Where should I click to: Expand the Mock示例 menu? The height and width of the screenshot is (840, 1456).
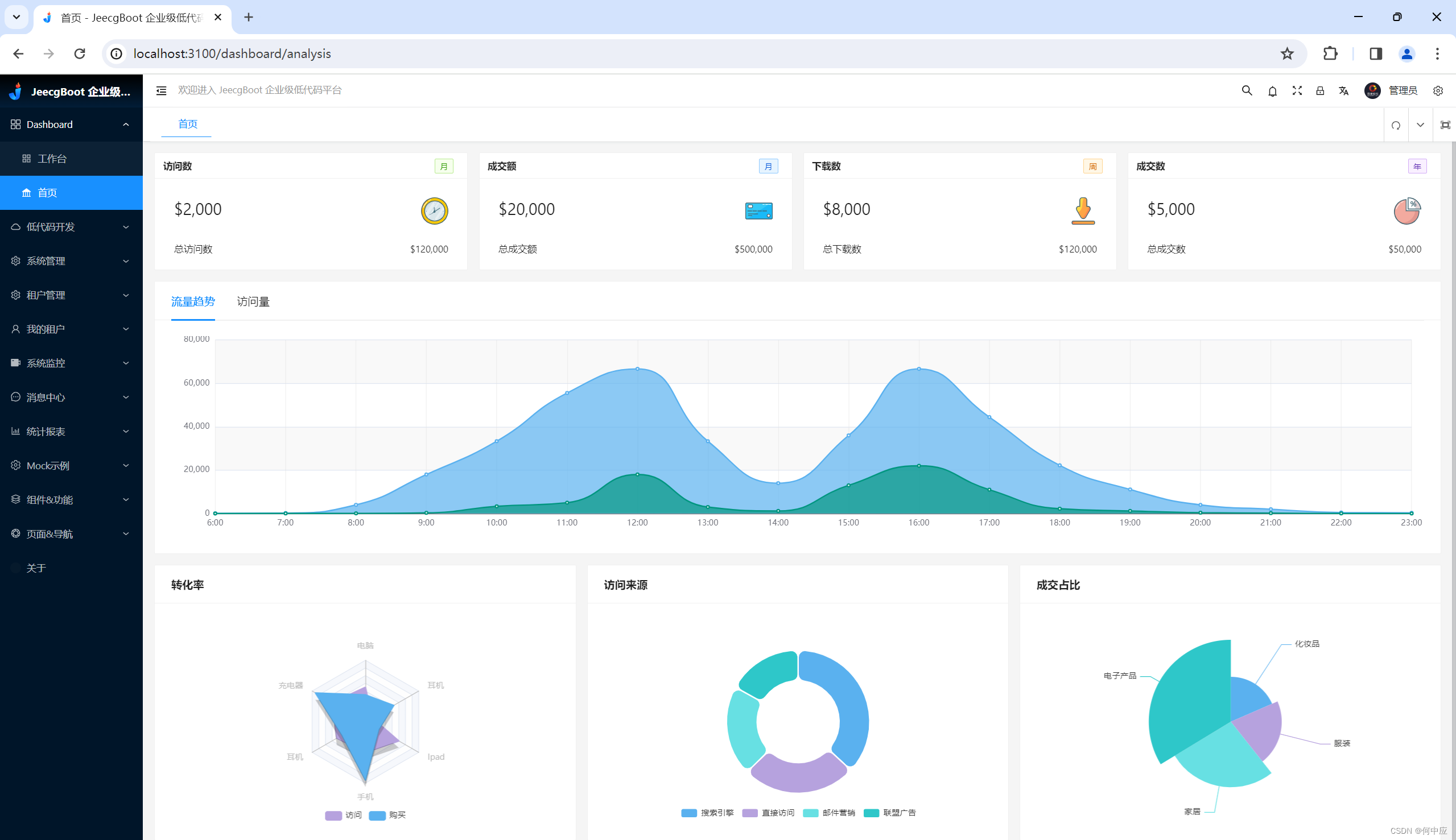tap(71, 465)
